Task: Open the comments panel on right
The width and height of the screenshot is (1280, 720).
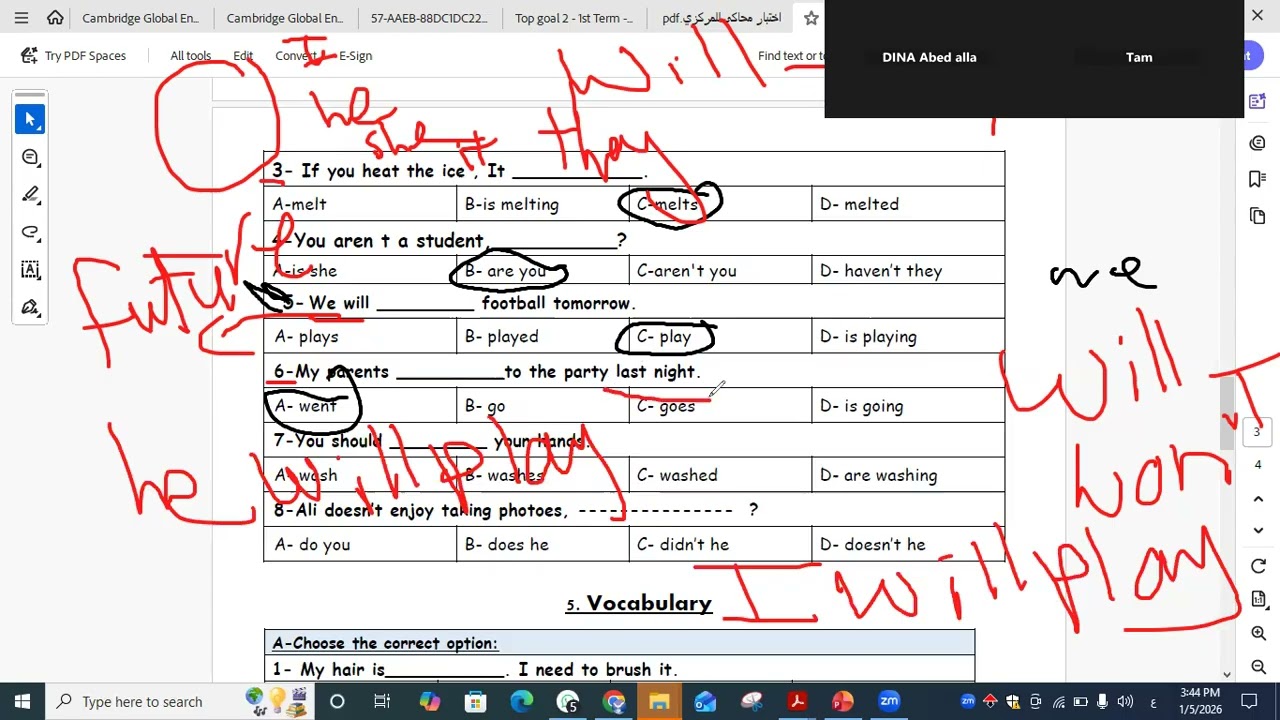Action: [x=1258, y=143]
